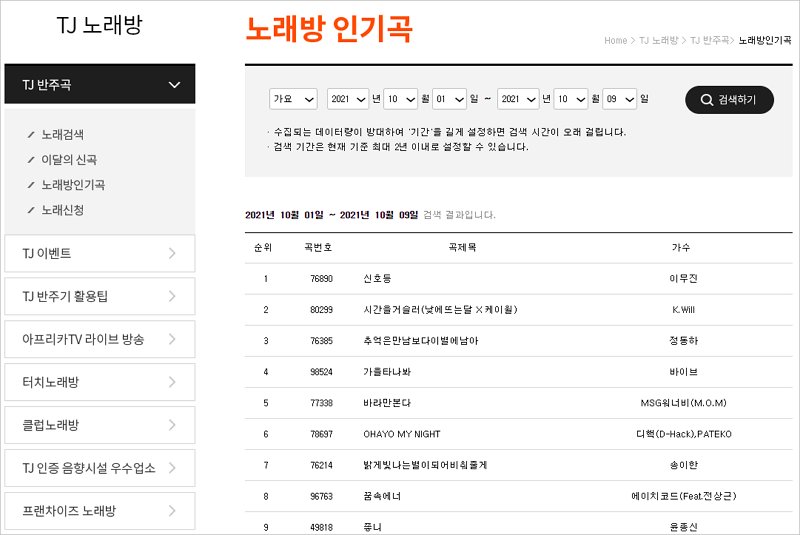
Task: Click the arrow next to 터치노래방
Action: coord(173,382)
